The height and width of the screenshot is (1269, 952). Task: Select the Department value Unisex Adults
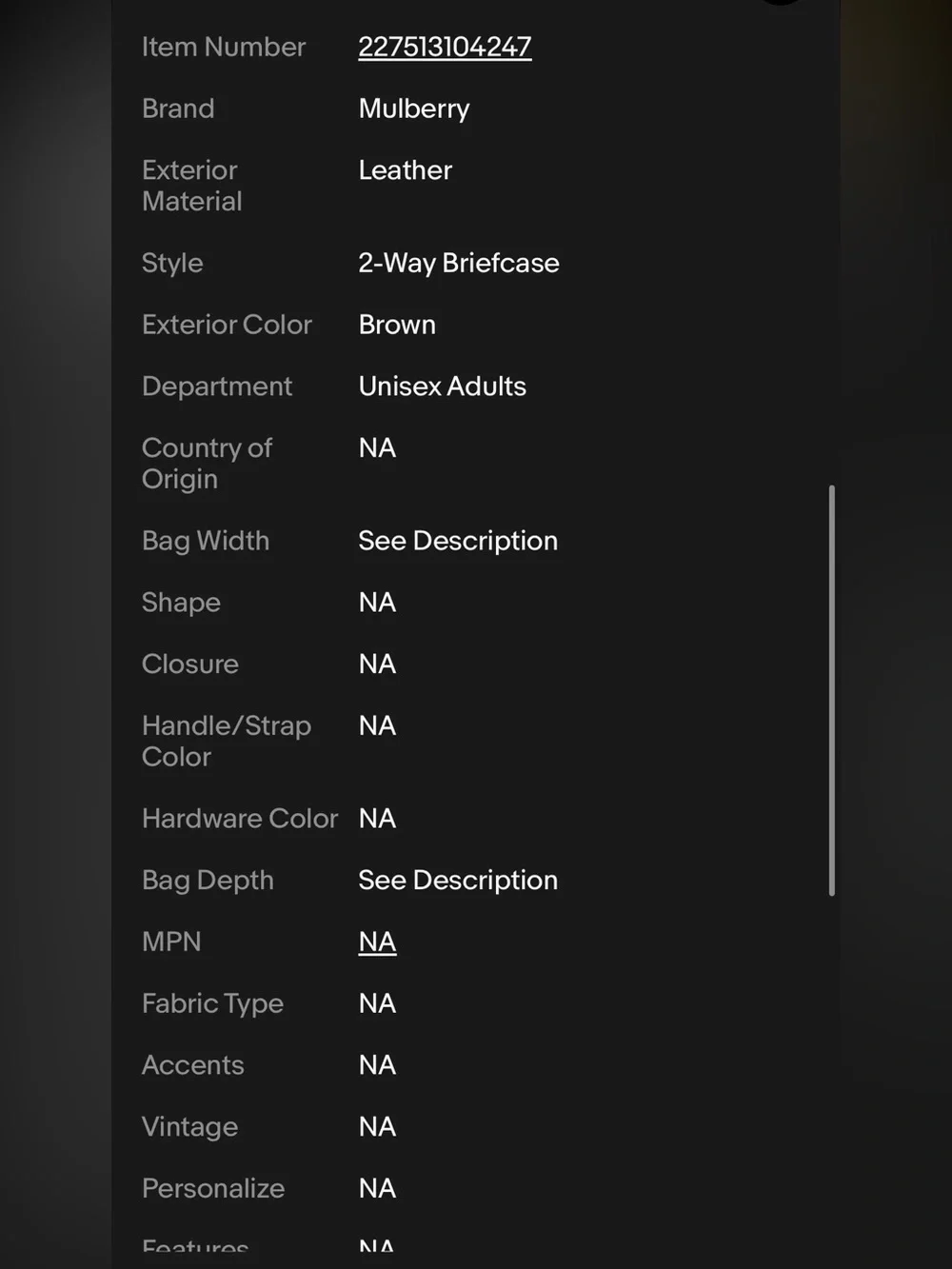442,387
